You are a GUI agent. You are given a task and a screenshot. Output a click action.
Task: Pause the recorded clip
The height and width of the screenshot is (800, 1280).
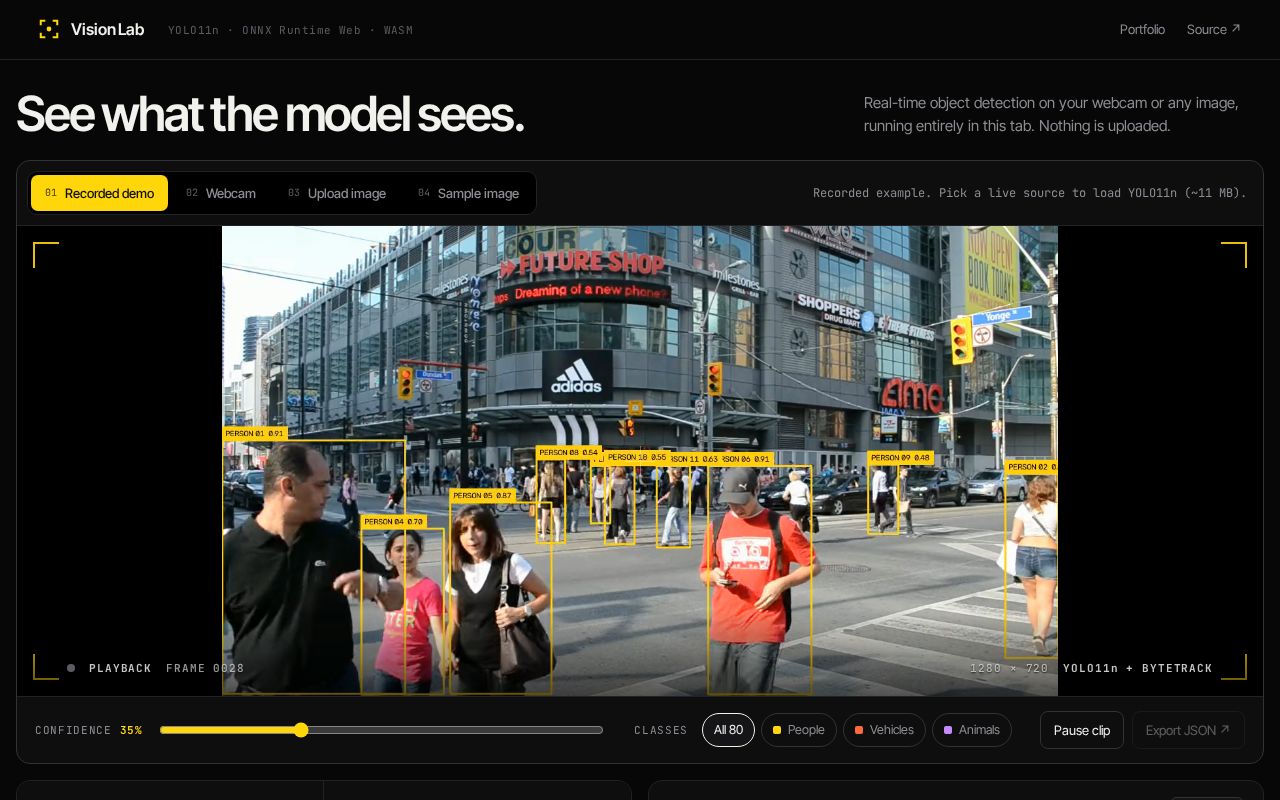point(1082,730)
